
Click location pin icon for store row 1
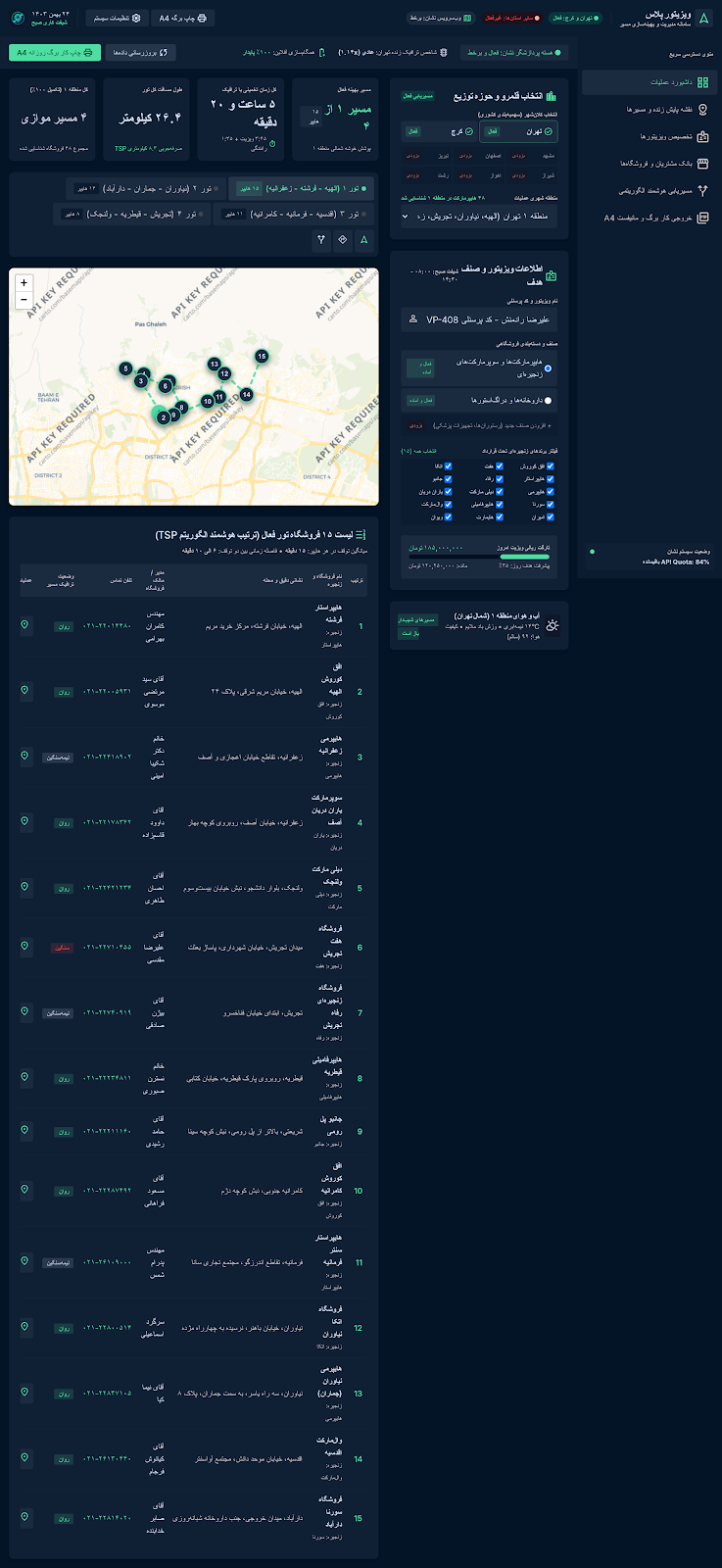click(x=24, y=624)
